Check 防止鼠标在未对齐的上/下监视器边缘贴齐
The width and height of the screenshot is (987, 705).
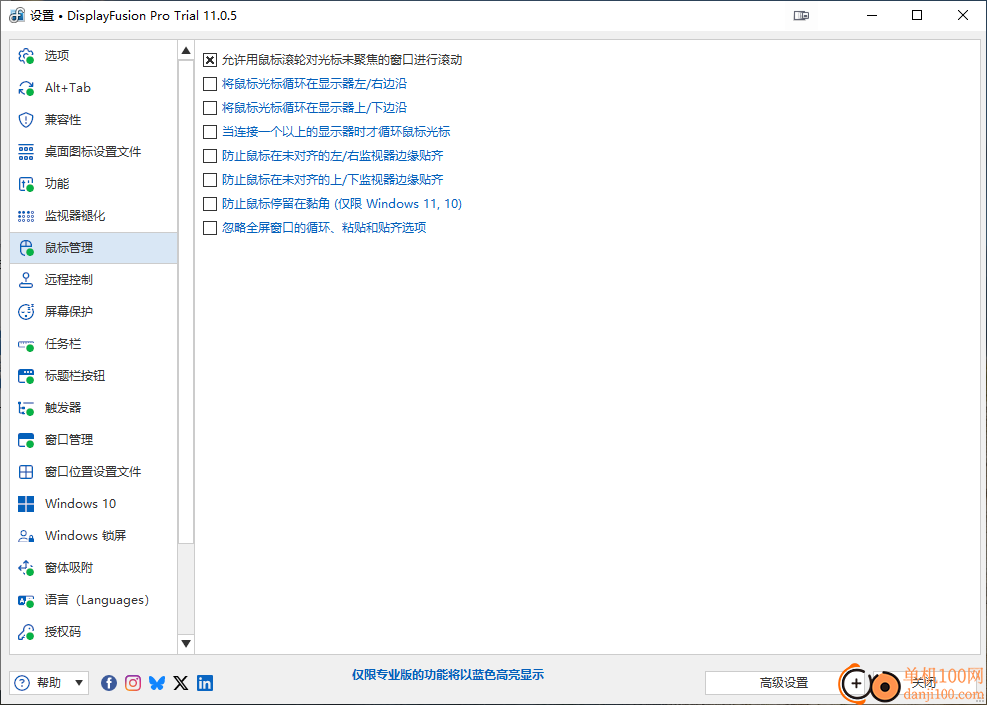[x=210, y=179]
